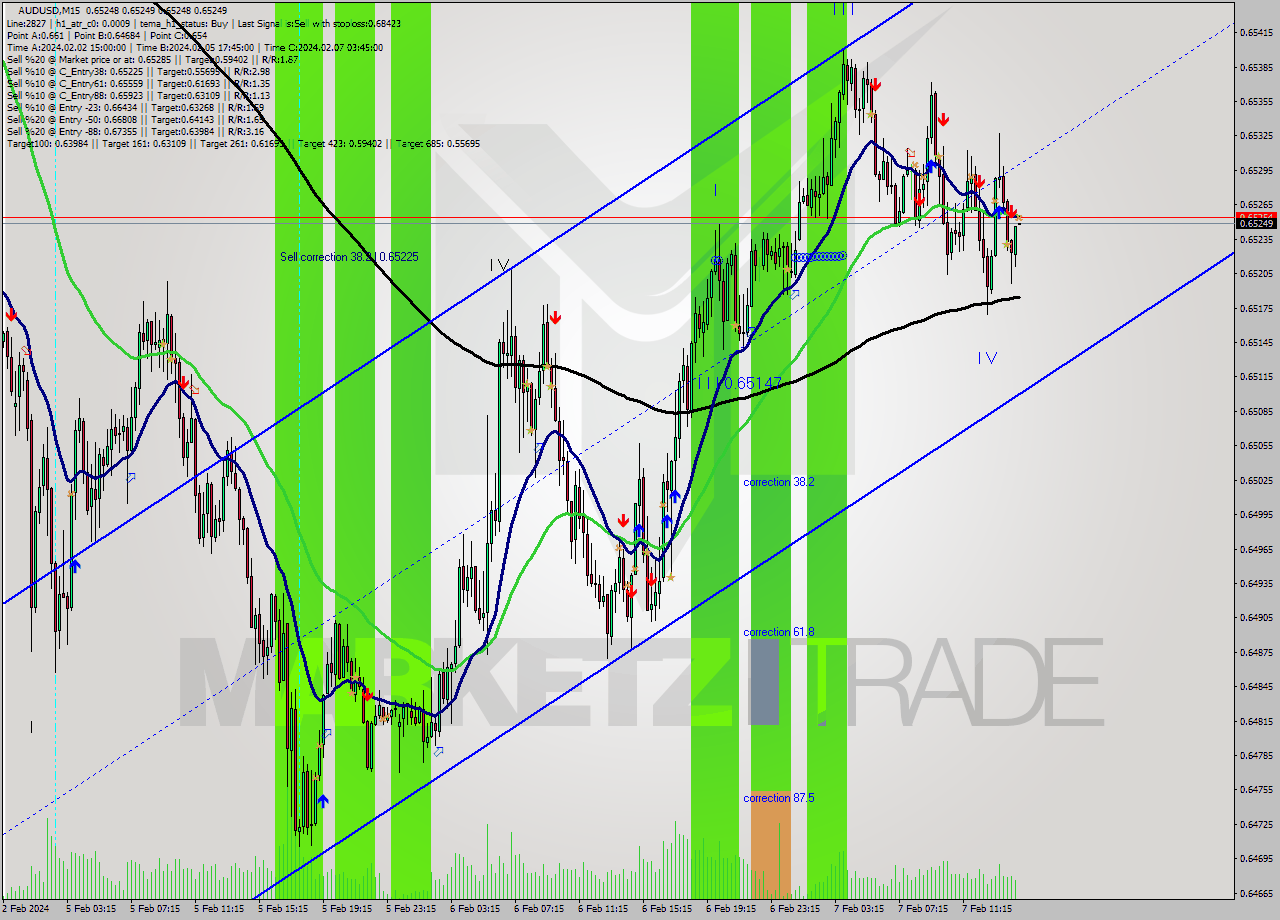Select the 'Sell %20 @ Entry -50' line

point(135,119)
